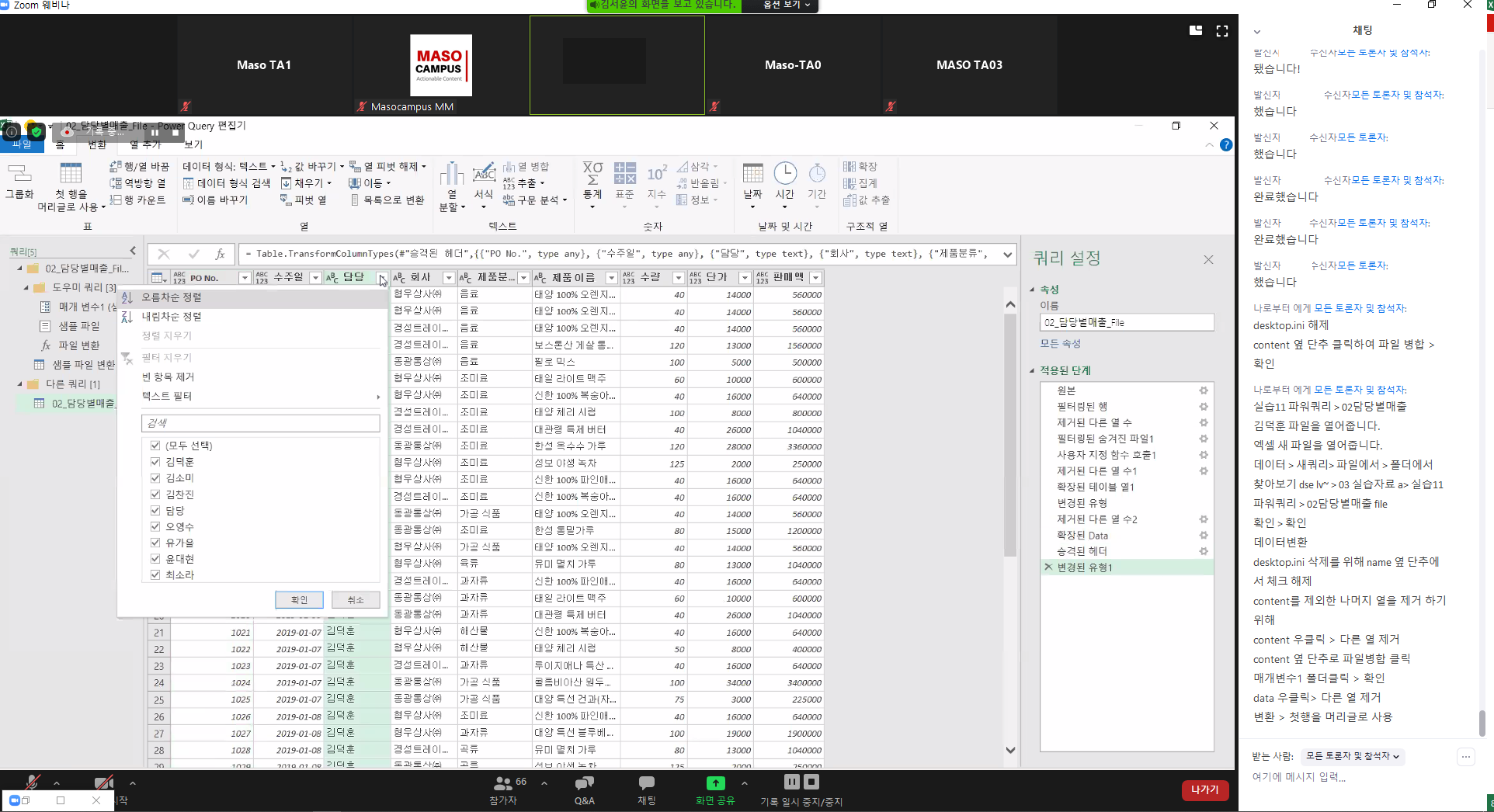The height and width of the screenshot is (812, 1494).
Task: Uncheck the 김덕훈 filter checkbox
Action: point(155,462)
